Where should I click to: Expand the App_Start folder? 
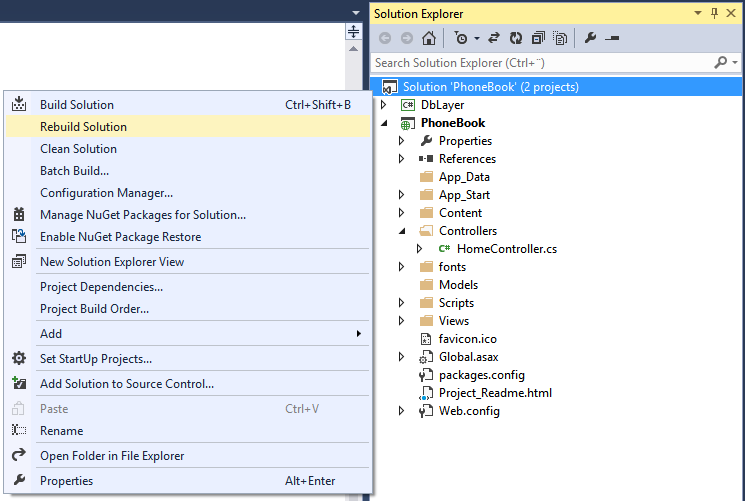[402, 195]
